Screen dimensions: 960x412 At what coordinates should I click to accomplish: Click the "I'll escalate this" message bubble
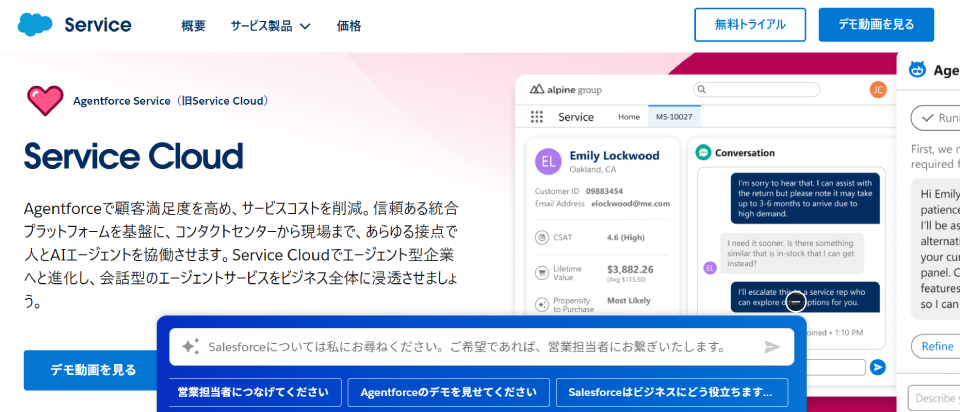(x=805, y=297)
